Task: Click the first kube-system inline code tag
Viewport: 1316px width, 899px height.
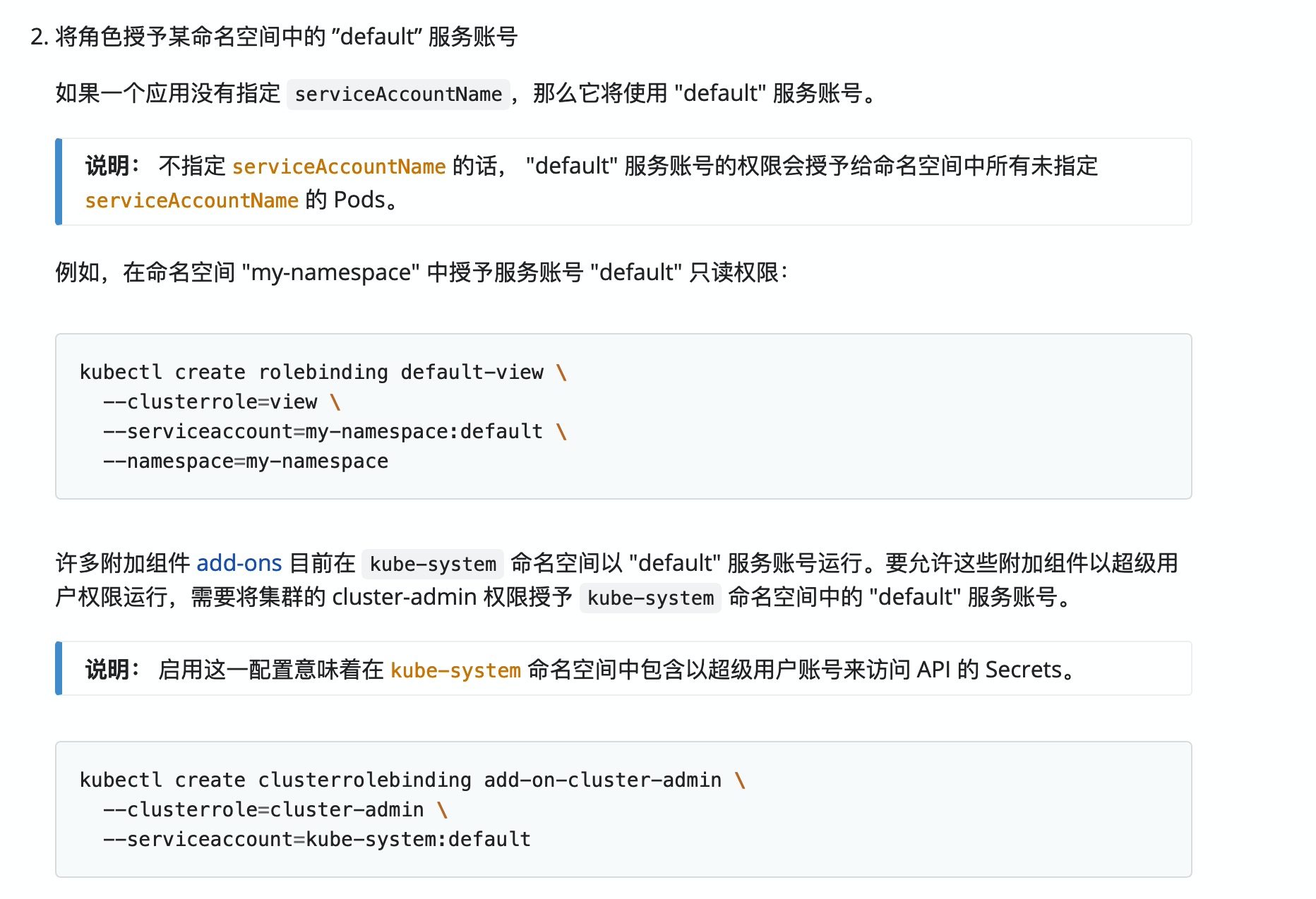Action: 433,564
